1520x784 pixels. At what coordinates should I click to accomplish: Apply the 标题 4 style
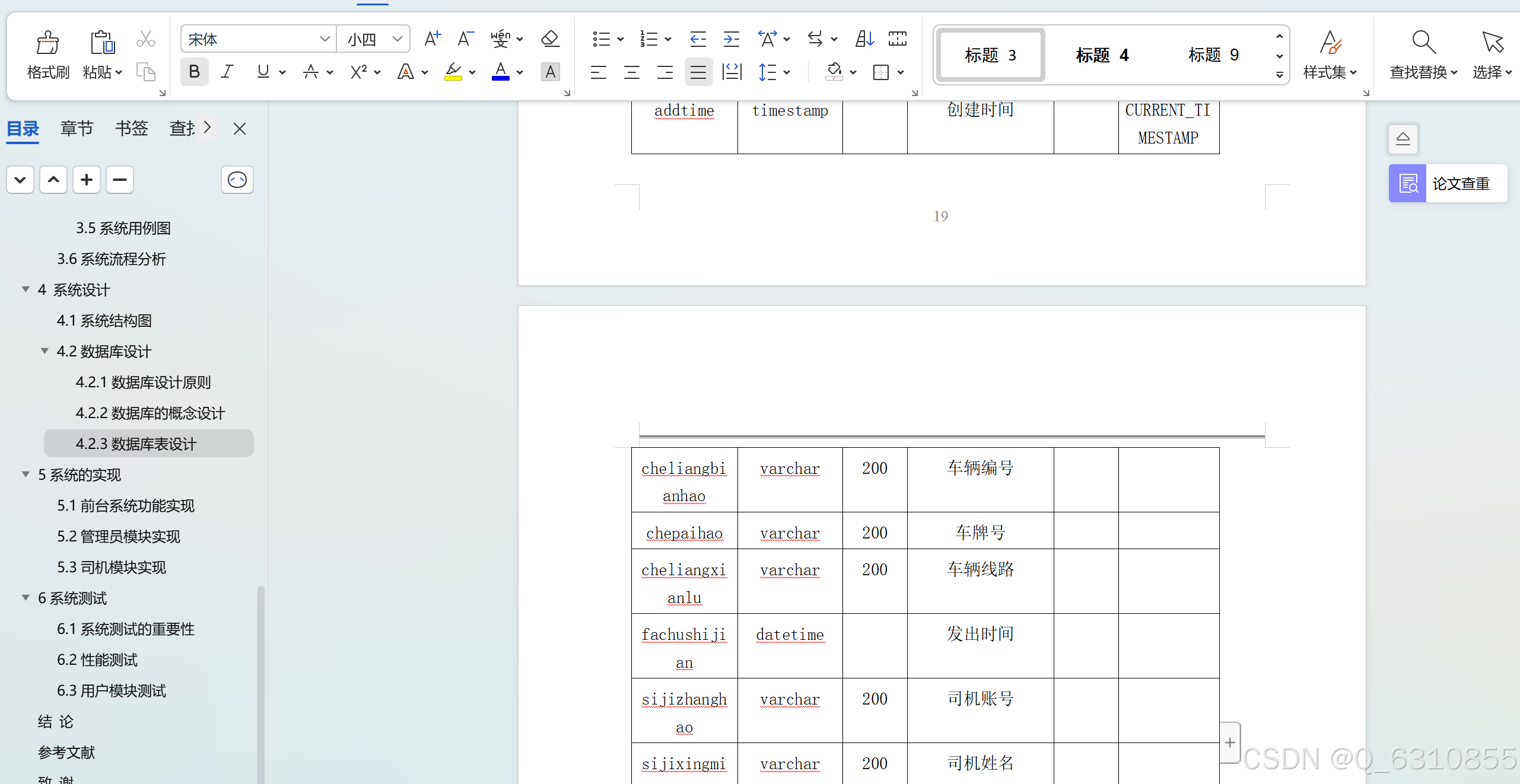1102,55
